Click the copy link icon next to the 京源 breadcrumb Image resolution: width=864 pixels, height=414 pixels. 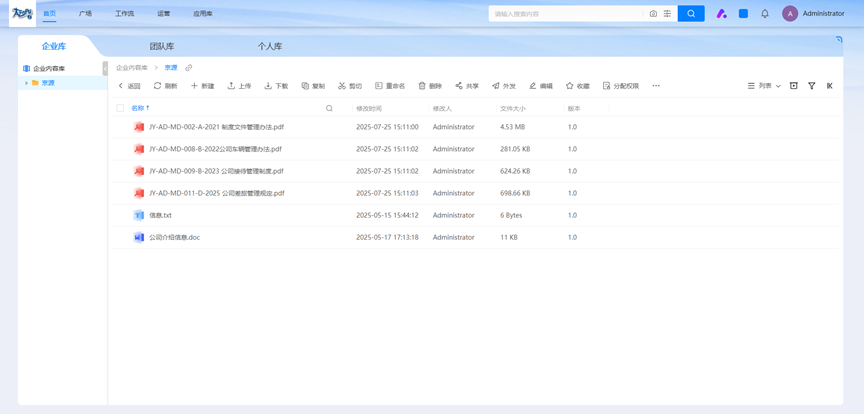coord(188,68)
